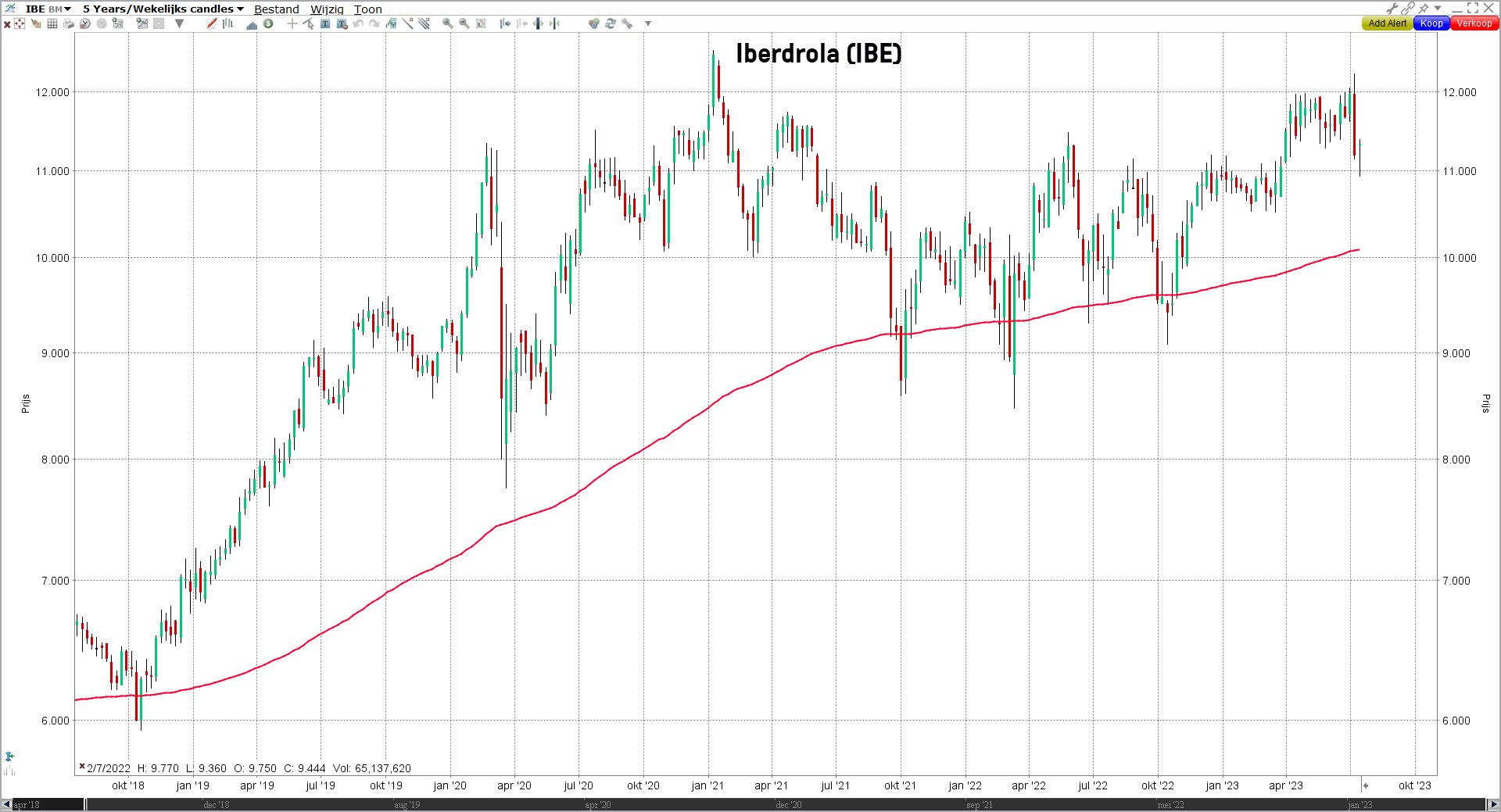Show volume histogram icon

pyautogui.click(x=252, y=24)
